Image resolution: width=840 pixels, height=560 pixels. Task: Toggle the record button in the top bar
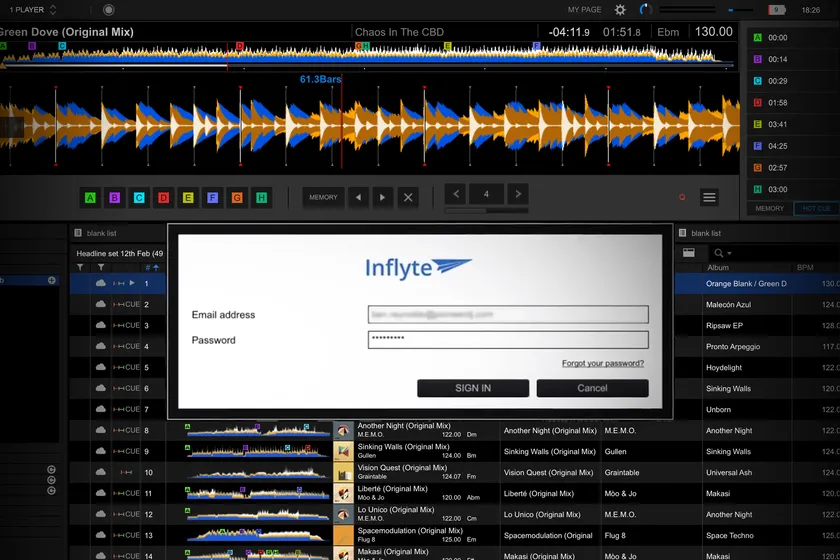point(108,10)
